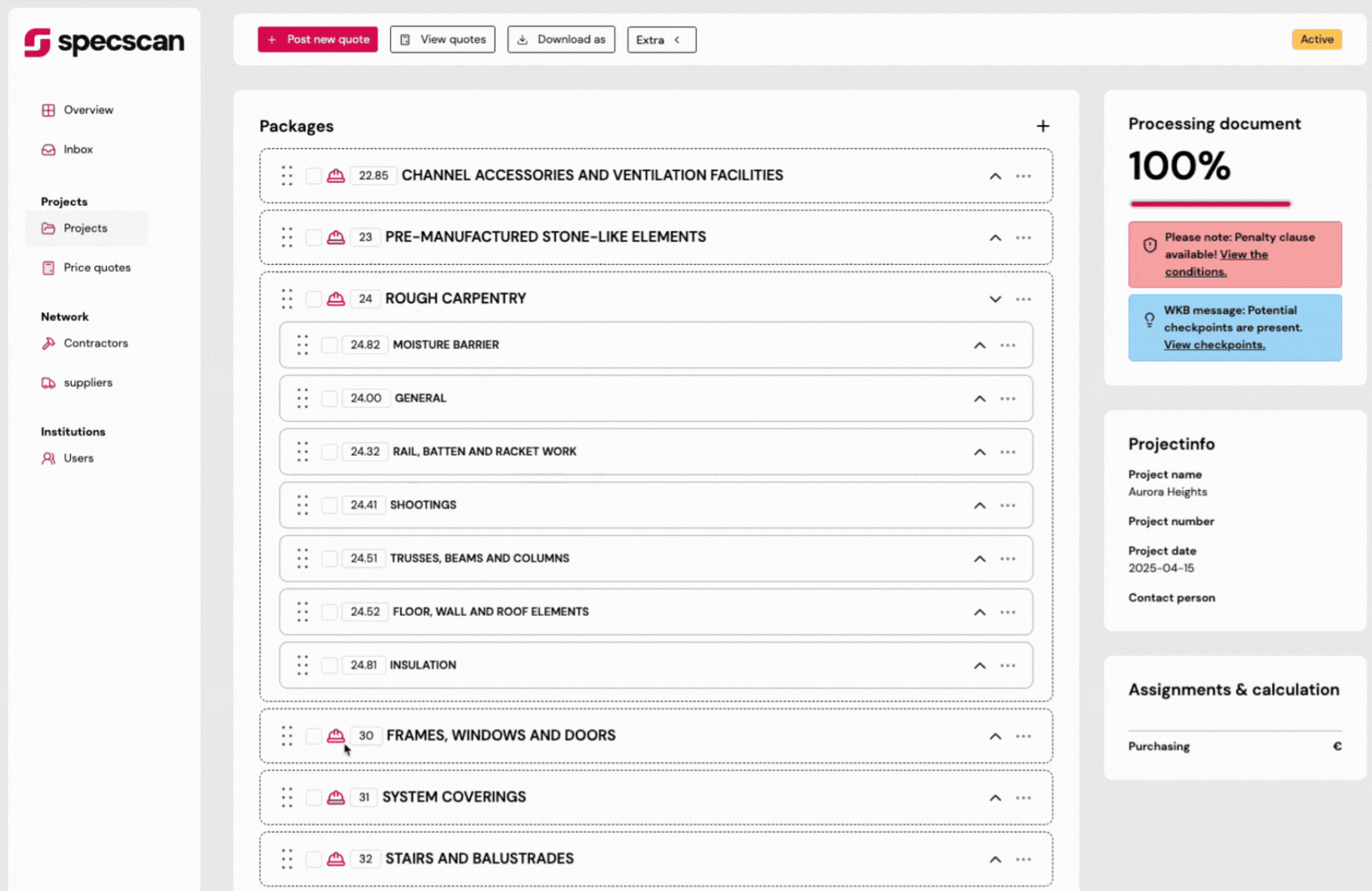Image resolution: width=1372 pixels, height=891 pixels.
Task: Click Post new quote button
Action: (318, 40)
